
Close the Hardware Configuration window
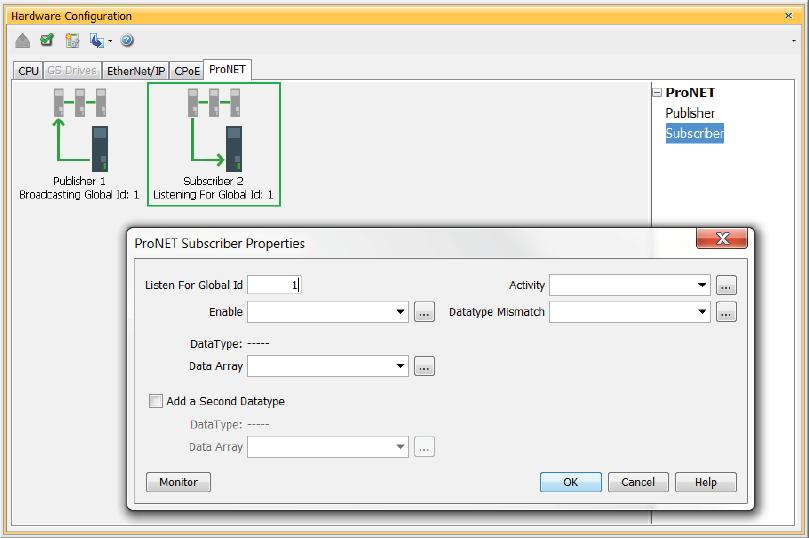[x=788, y=15]
